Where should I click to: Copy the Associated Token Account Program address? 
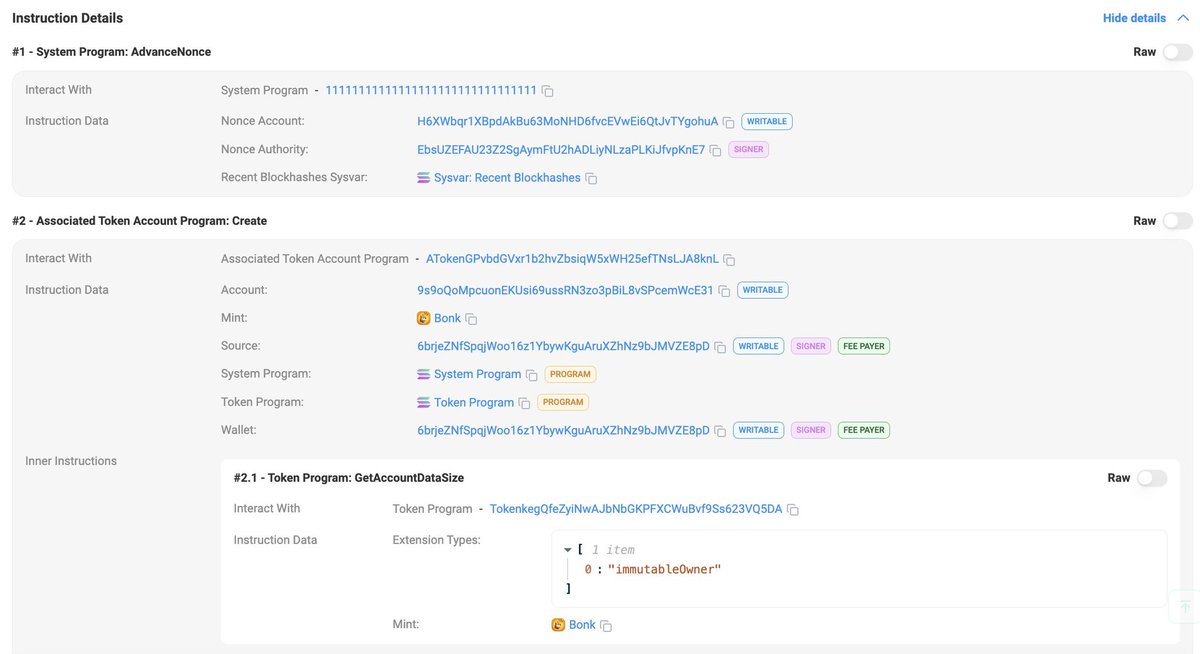[x=729, y=259]
